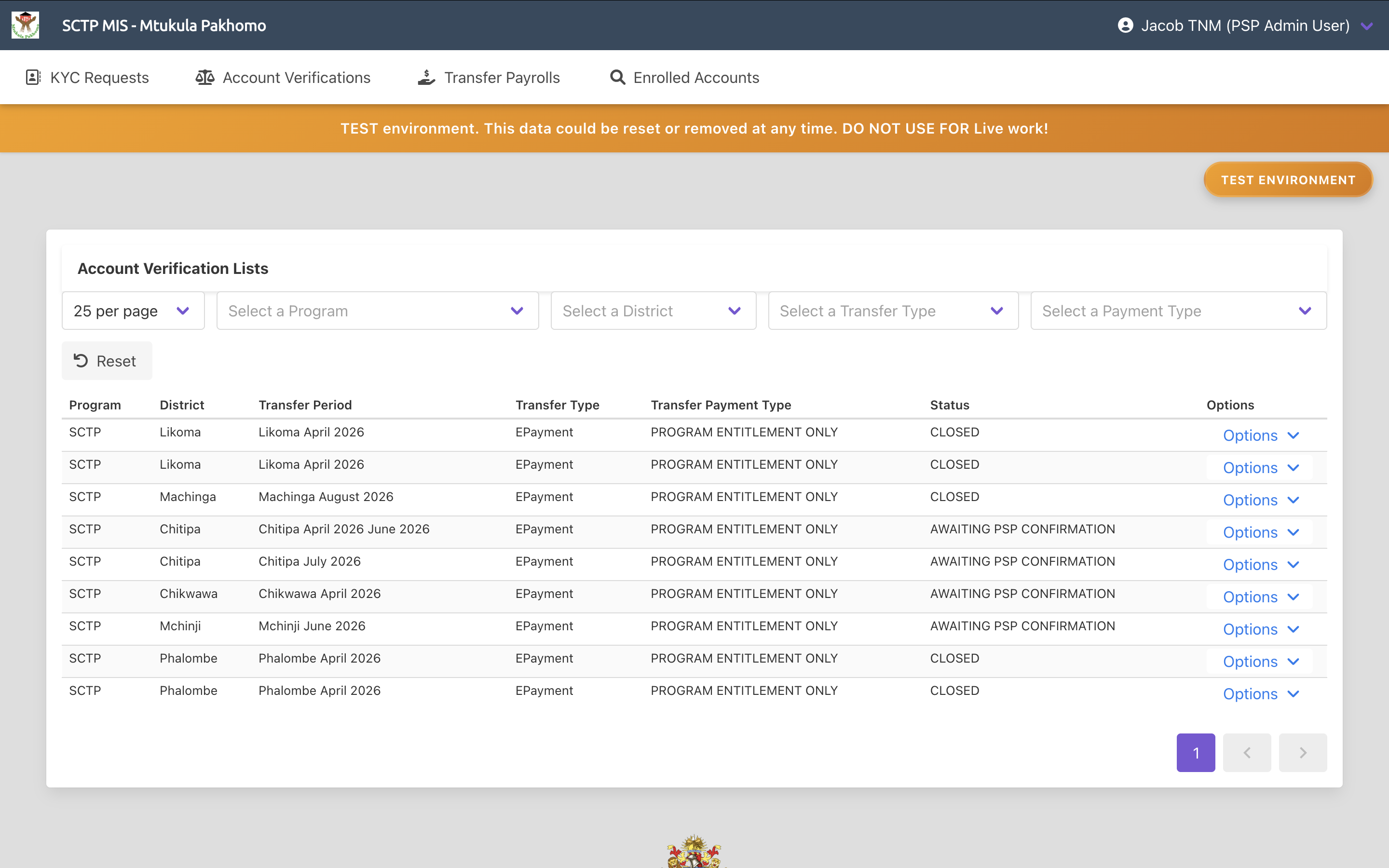Click the magnifier Enrolled Accounts icon
This screenshot has width=1389, height=868.
pyautogui.click(x=618, y=77)
